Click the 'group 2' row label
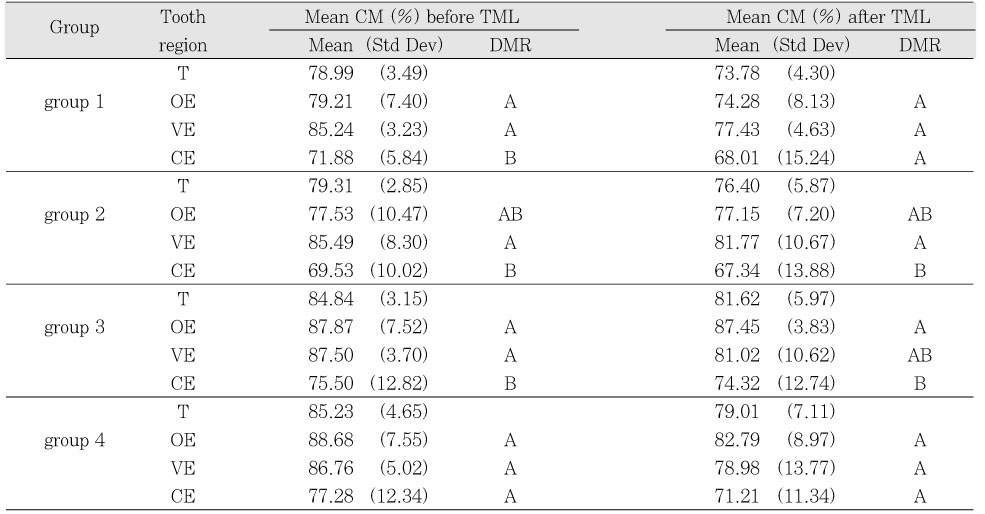This screenshot has width=985, height=514. 73,214
